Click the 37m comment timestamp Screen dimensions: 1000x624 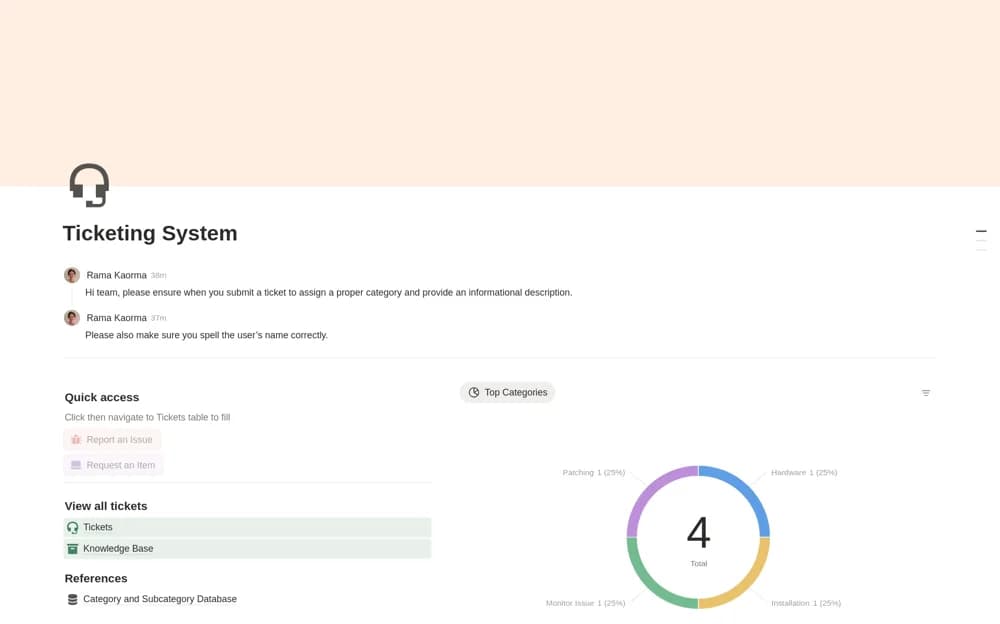point(158,318)
